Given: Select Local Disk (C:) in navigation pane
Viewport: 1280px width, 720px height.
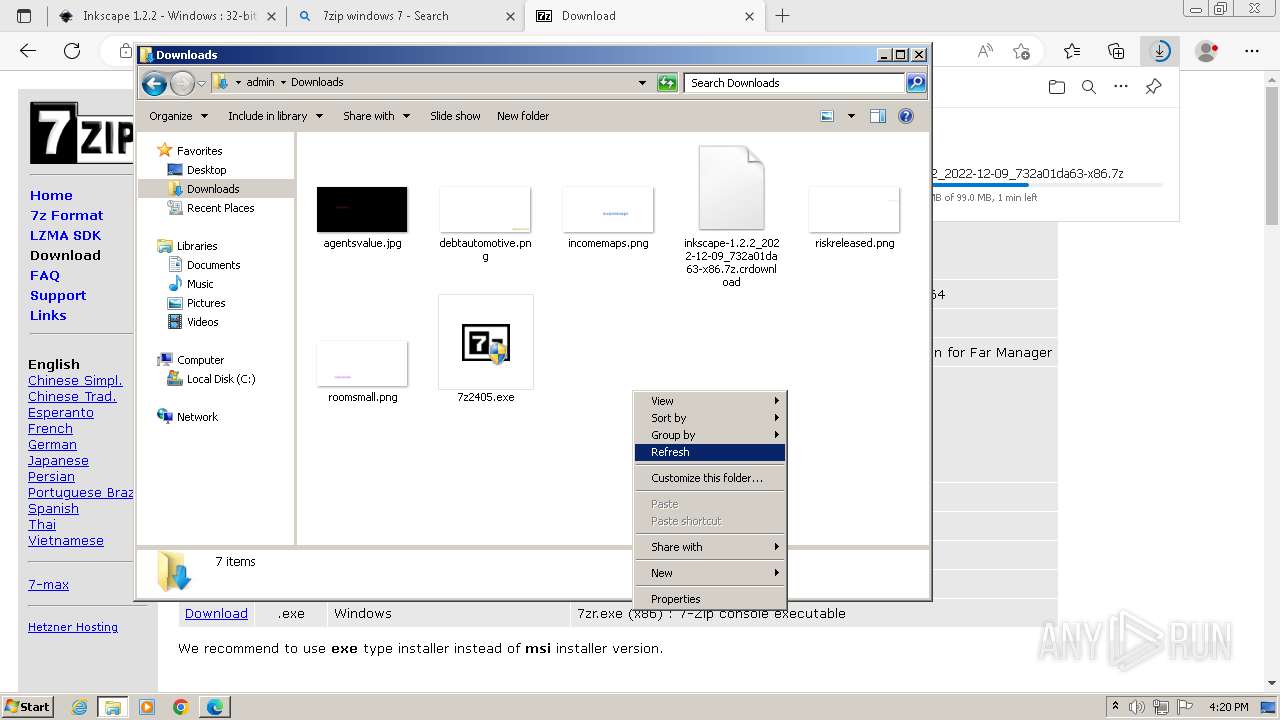Looking at the screenshot, I should tap(220, 379).
